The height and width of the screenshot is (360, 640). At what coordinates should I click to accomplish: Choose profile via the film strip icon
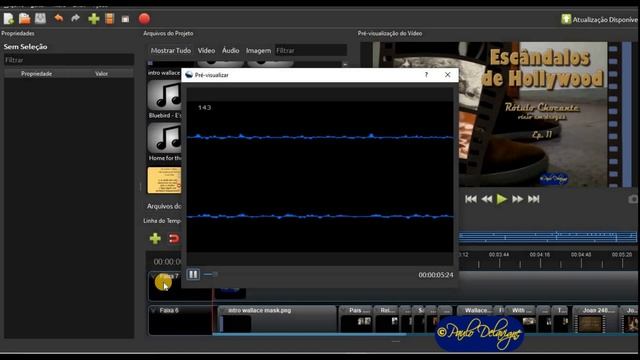tap(109, 19)
